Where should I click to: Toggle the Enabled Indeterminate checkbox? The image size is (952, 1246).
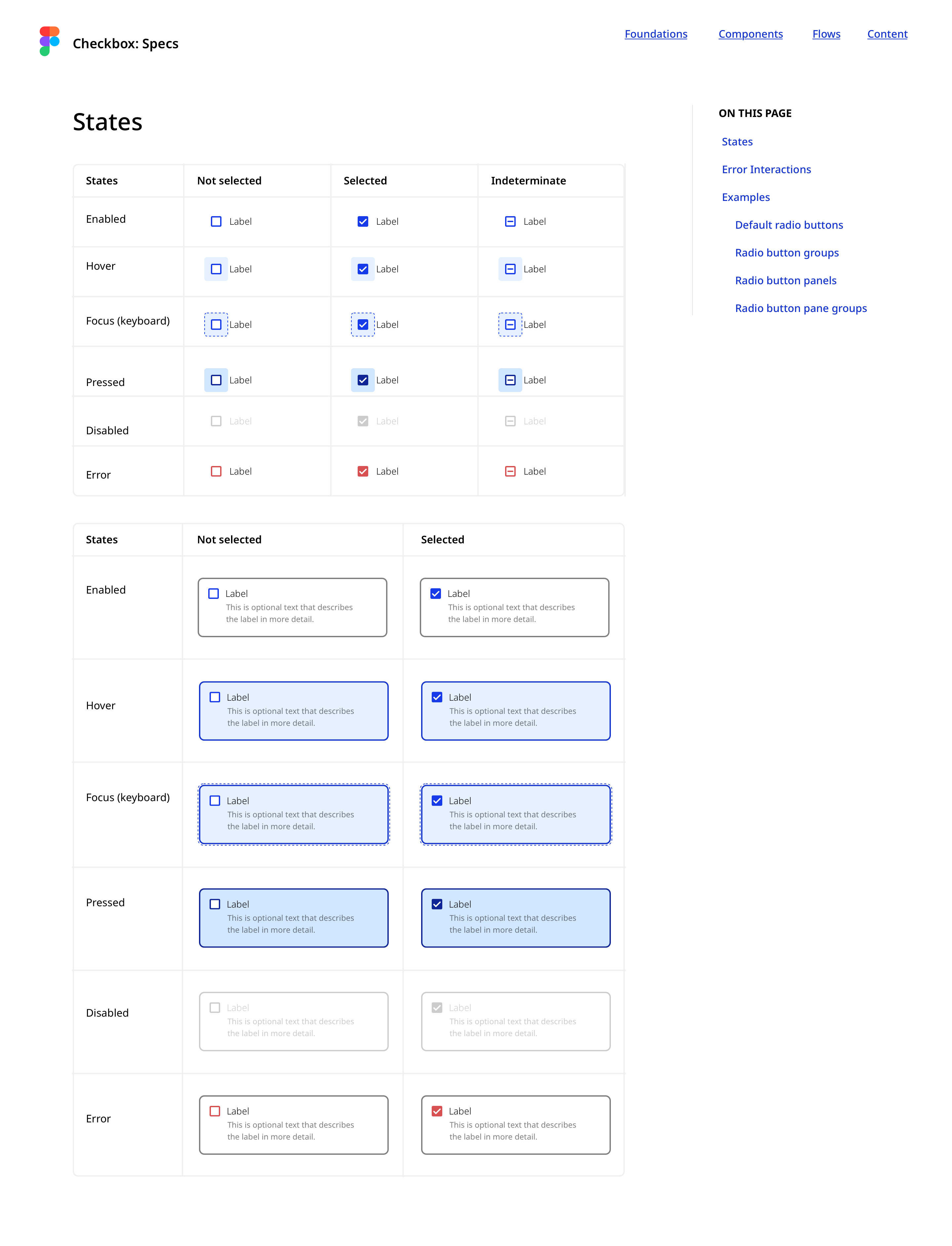(510, 221)
